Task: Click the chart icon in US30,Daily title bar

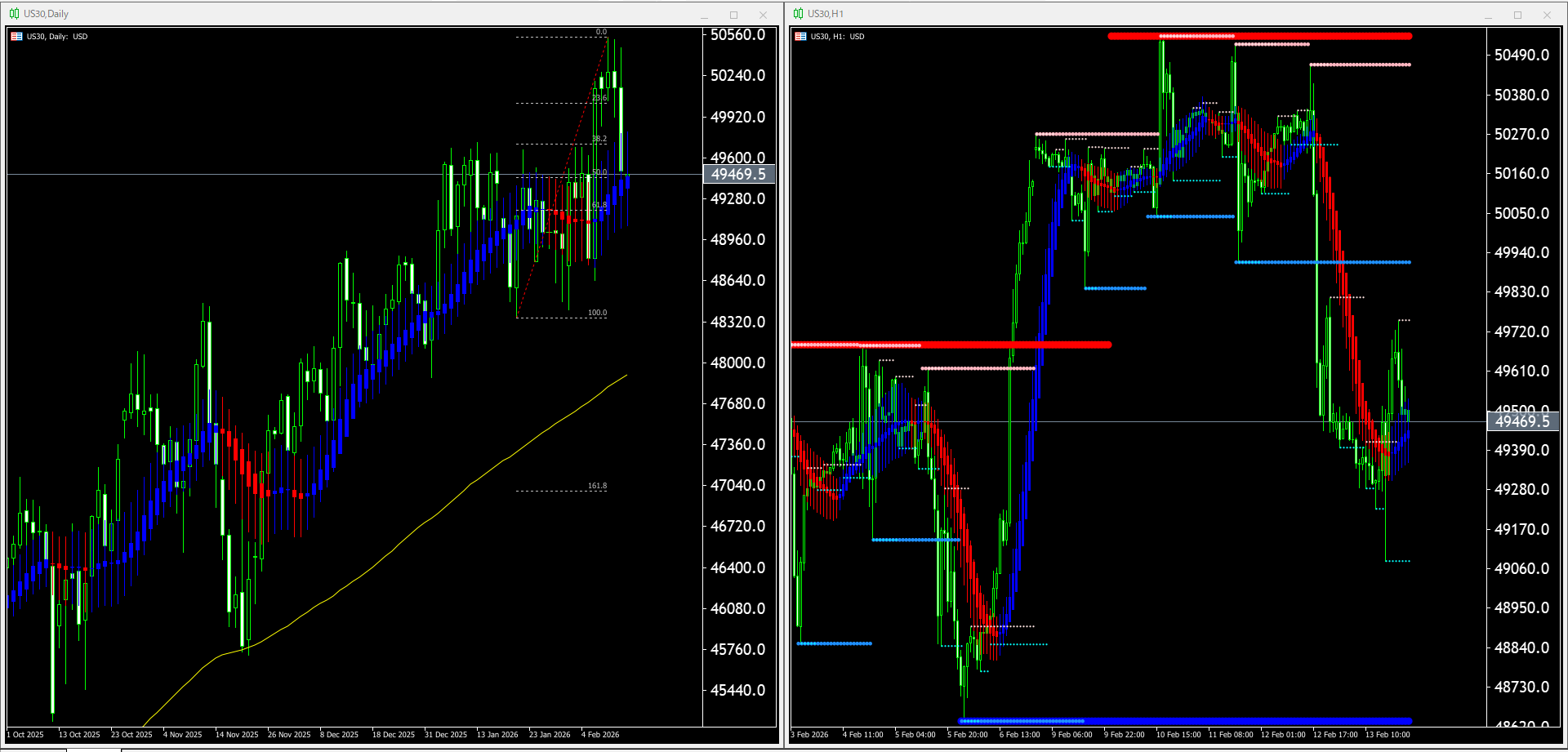Action: pos(14,14)
